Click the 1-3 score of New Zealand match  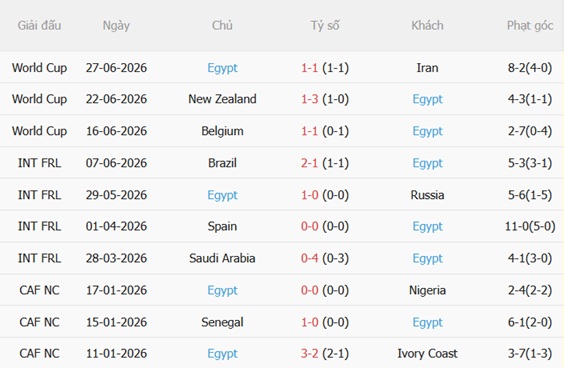click(309, 99)
